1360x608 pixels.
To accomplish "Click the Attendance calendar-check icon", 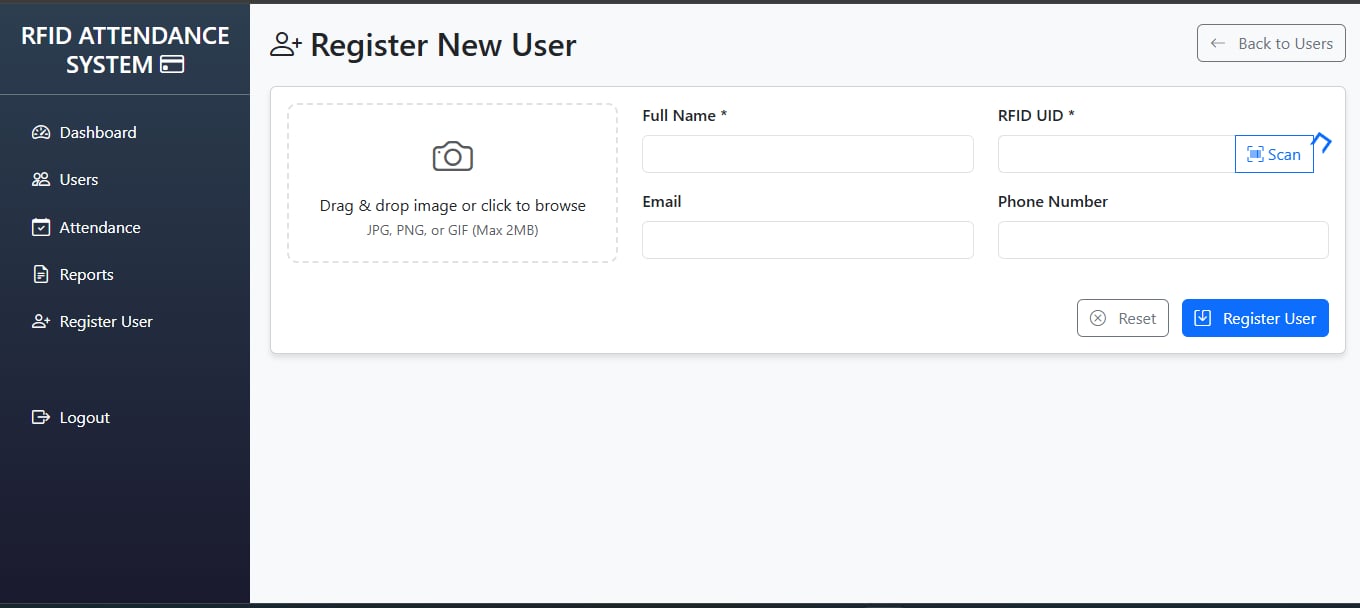I will [41, 227].
